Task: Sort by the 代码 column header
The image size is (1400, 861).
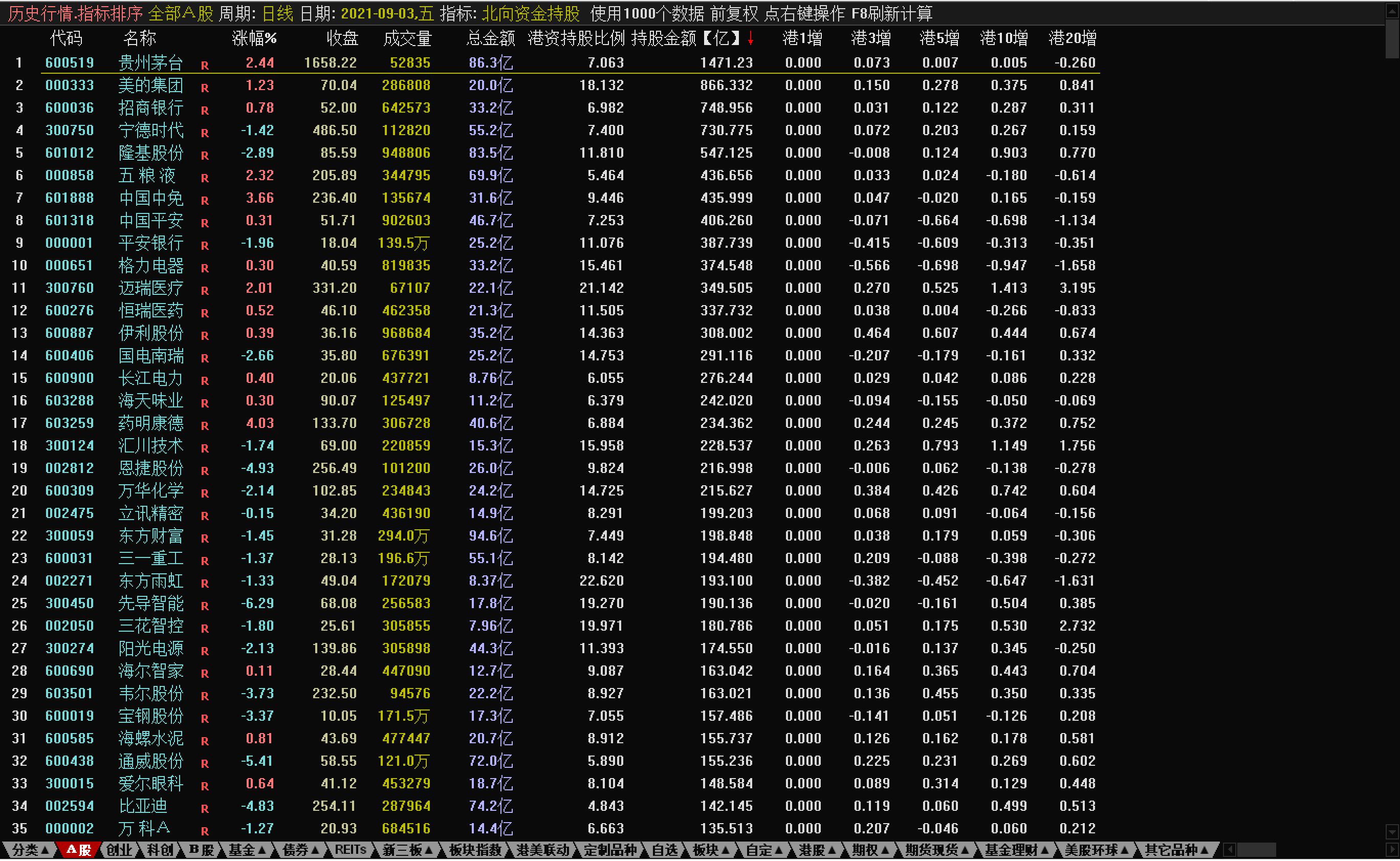Action: point(66,38)
